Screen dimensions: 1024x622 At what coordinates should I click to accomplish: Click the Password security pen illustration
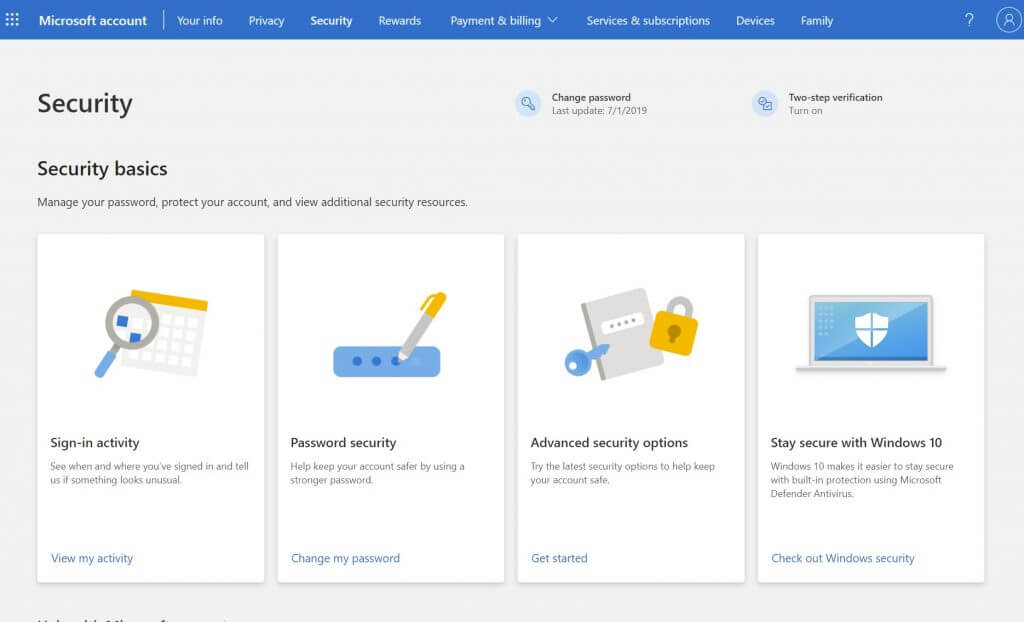coord(390,335)
